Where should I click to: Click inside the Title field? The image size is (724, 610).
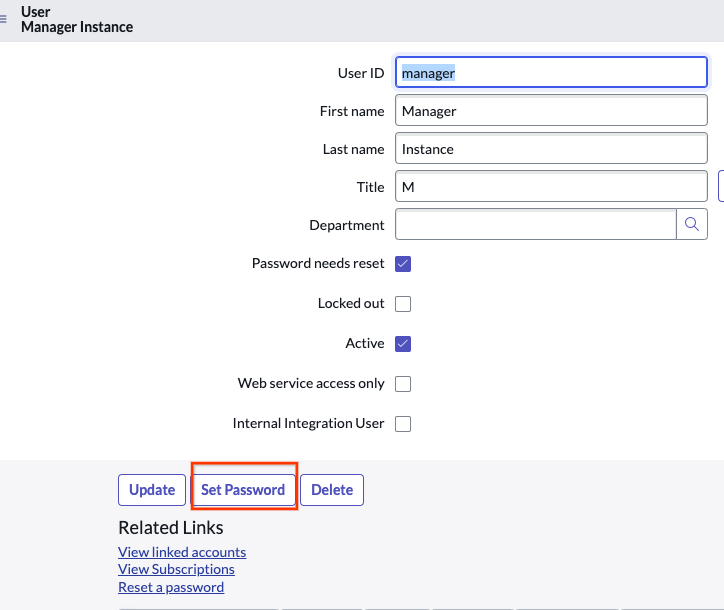coord(551,187)
